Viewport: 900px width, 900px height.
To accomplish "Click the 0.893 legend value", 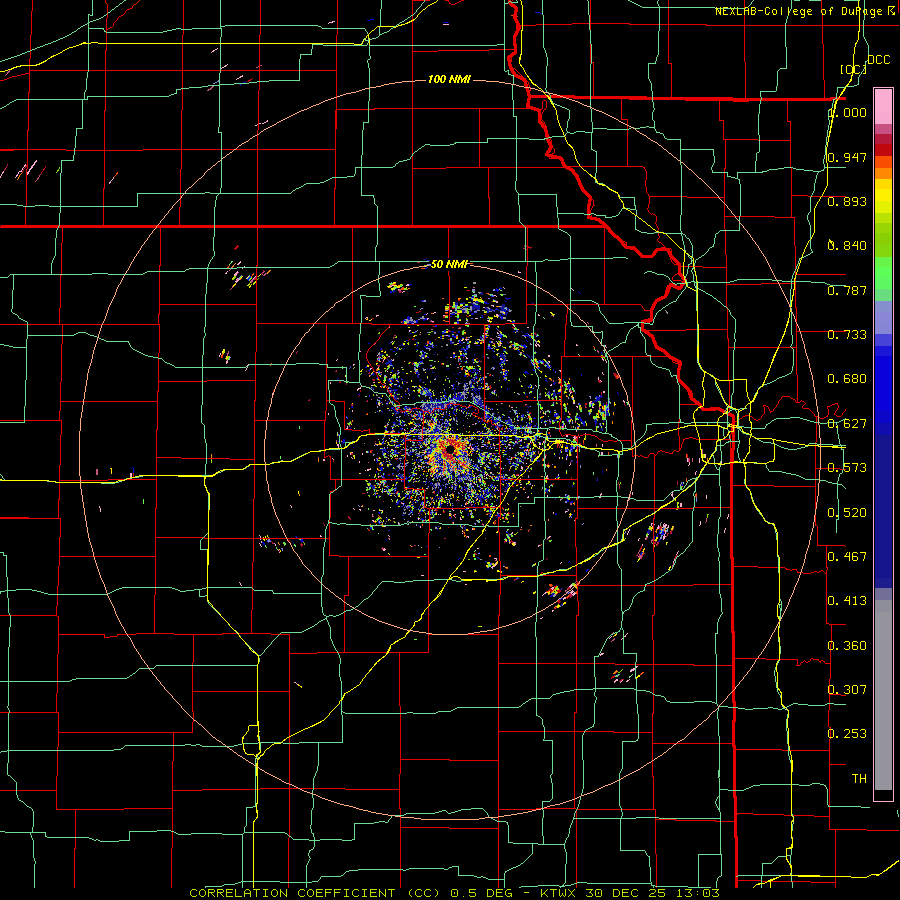I will (847, 201).
